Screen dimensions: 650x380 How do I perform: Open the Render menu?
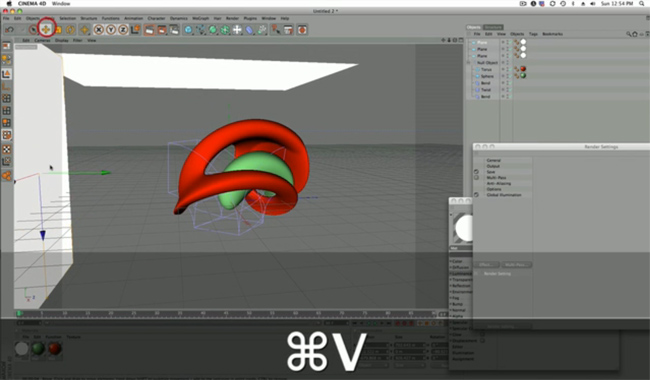tap(232, 18)
